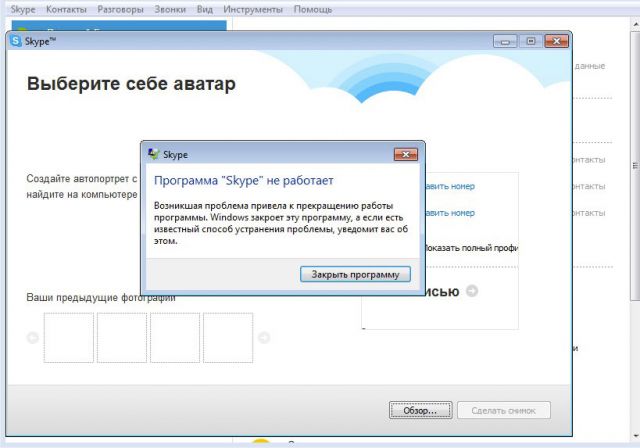Select the second previous photo slot

point(122,337)
